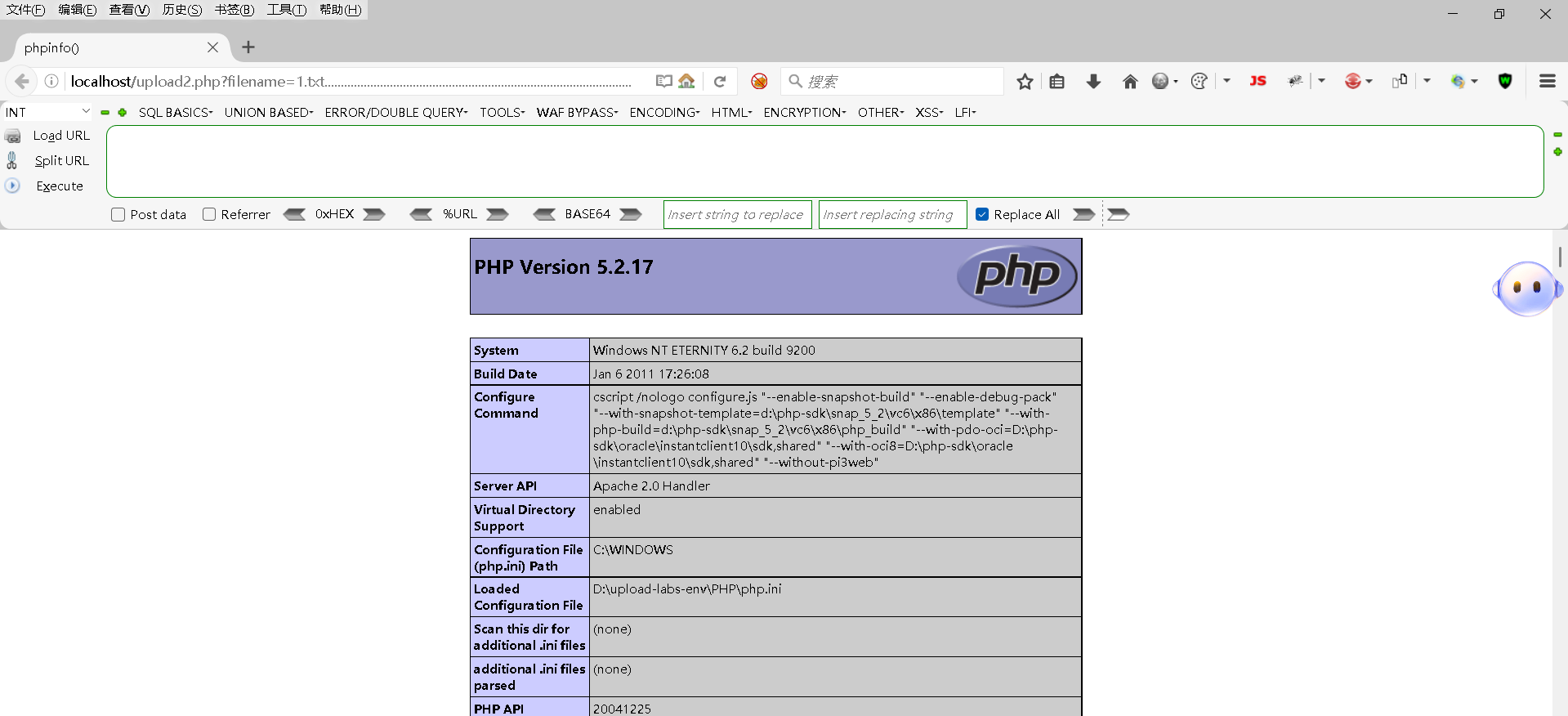Encode hex with right 0xHEX arrow
Viewport: 1568px width, 716px height.
374,214
